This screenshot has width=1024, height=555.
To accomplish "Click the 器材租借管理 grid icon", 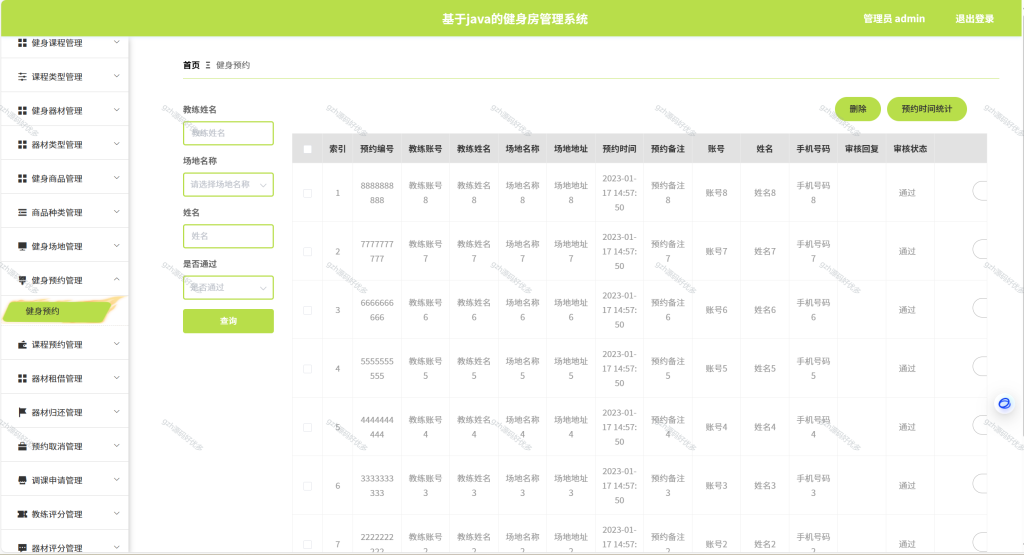I will 22,378.
